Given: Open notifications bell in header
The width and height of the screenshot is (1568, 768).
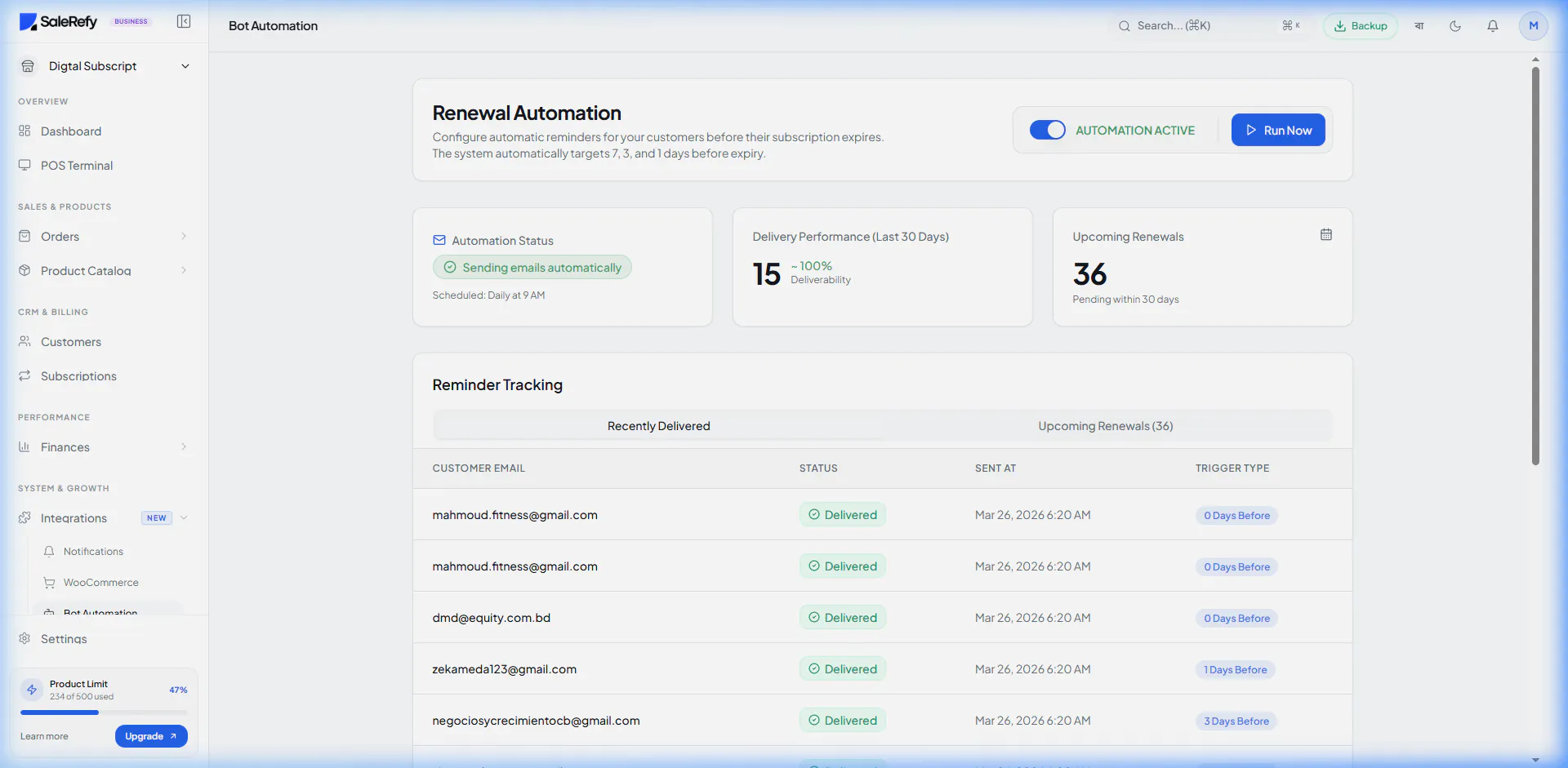Looking at the screenshot, I should (x=1493, y=26).
